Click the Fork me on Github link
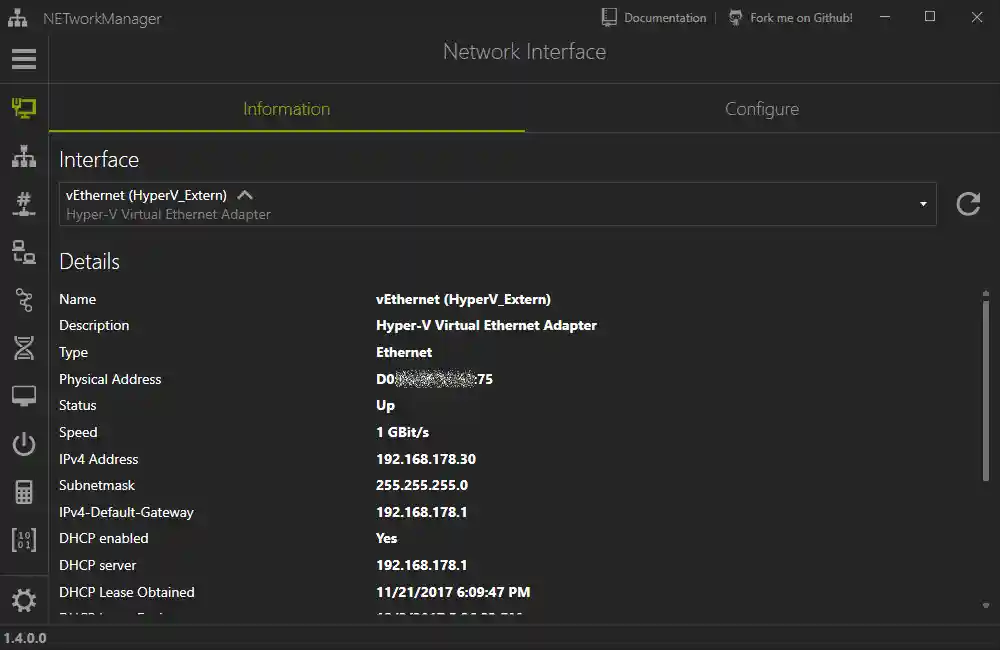Image resolution: width=1000 pixels, height=650 pixels. pos(790,17)
